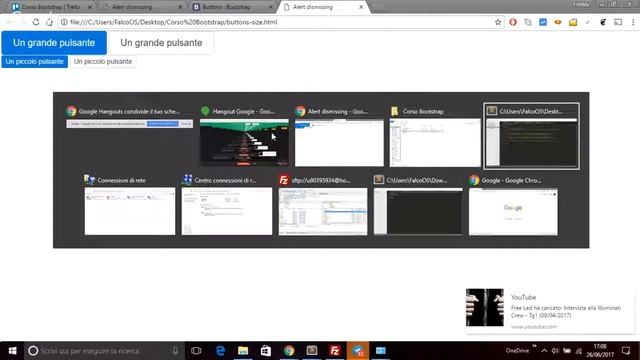Screen dimensions: 640x360
Task: Click the Cortana microphone icon
Action: 175,351
